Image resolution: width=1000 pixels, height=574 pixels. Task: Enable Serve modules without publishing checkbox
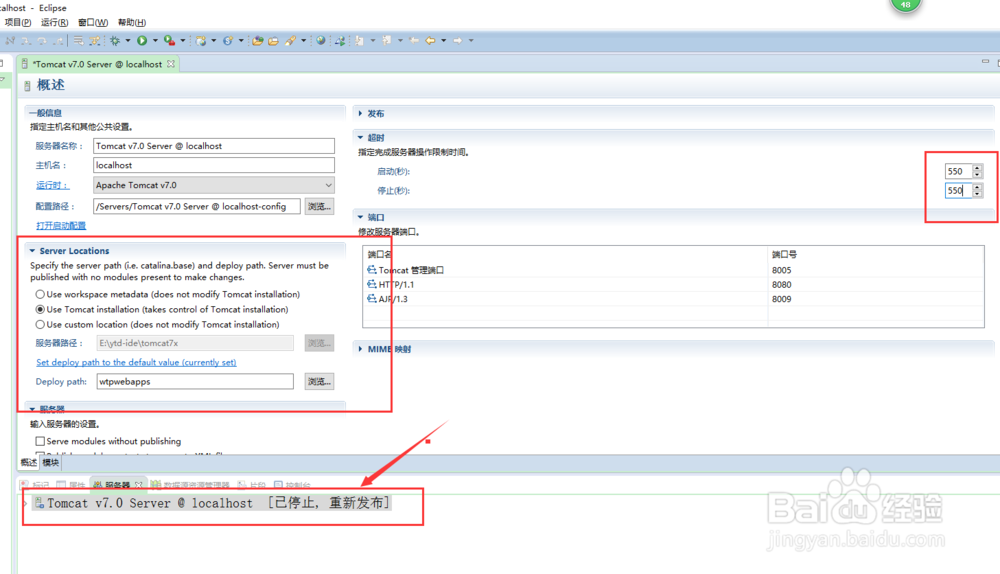coord(40,441)
